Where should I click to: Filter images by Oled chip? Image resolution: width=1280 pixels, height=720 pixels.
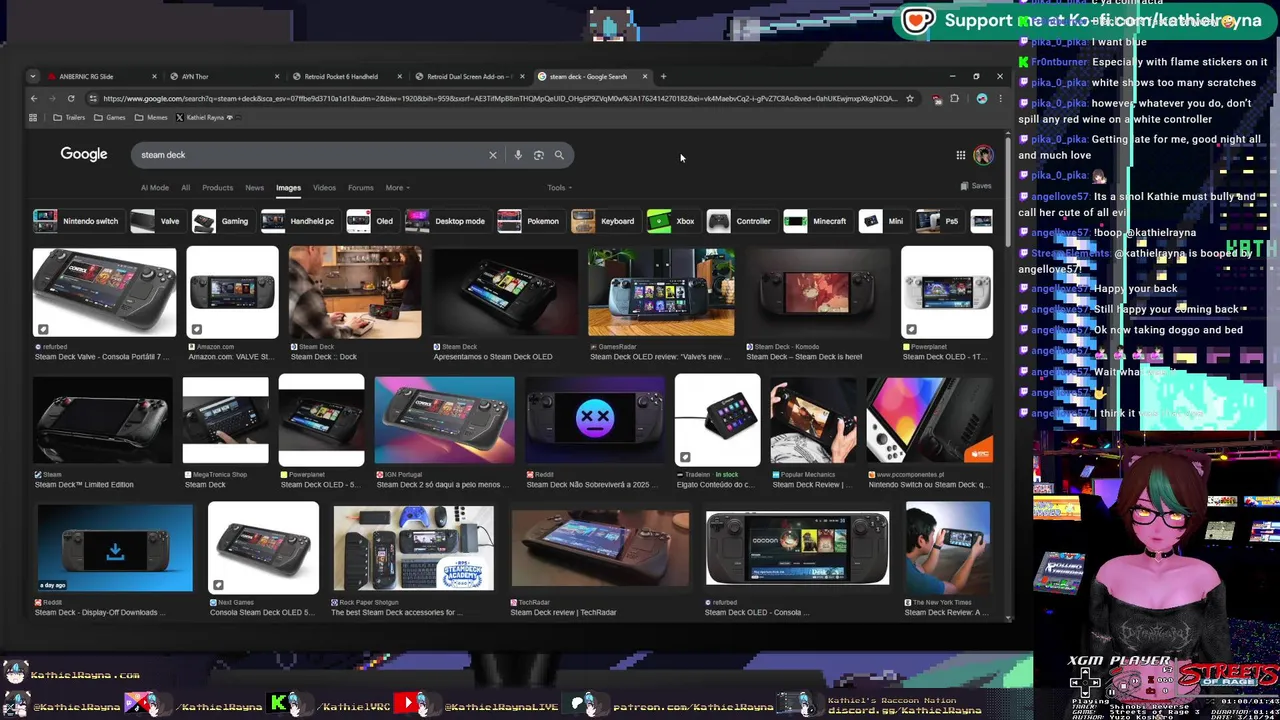[x=371, y=221]
